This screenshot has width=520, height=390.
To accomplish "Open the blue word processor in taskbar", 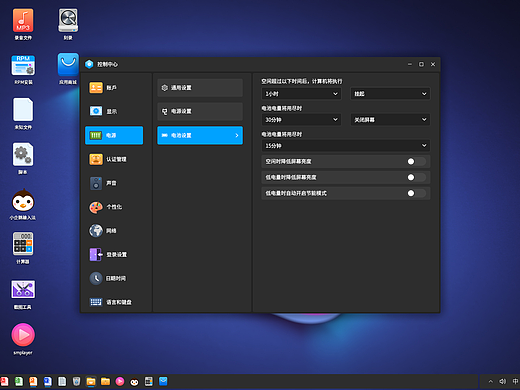I will [x=48, y=381].
